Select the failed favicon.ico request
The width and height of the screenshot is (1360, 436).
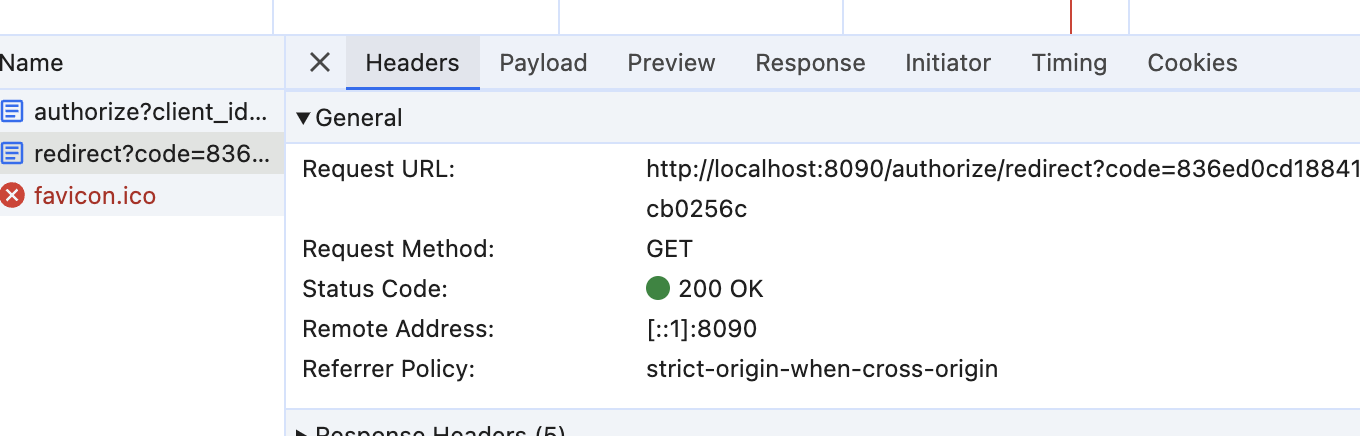tap(142, 195)
